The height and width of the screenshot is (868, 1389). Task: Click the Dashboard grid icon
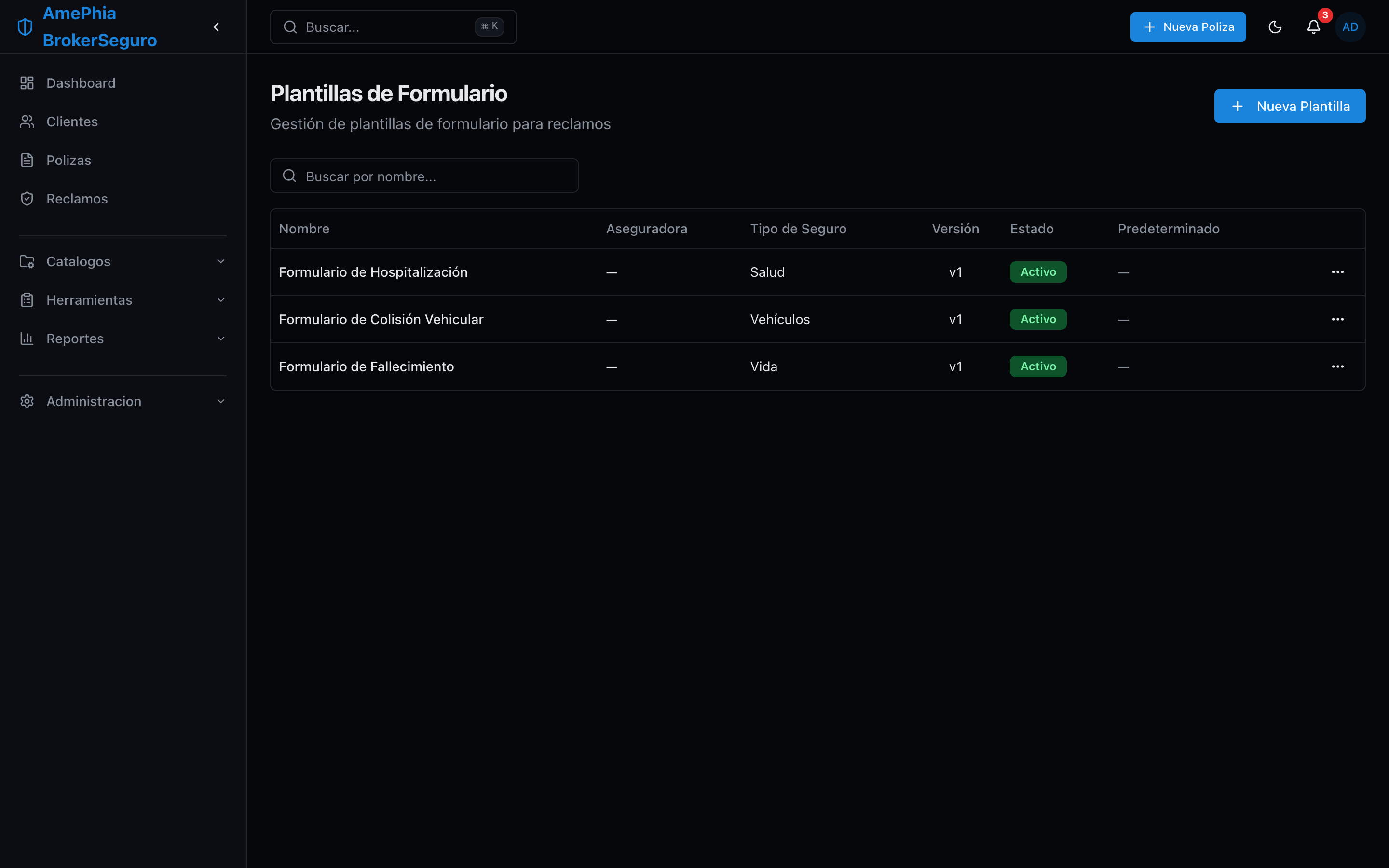click(x=27, y=83)
